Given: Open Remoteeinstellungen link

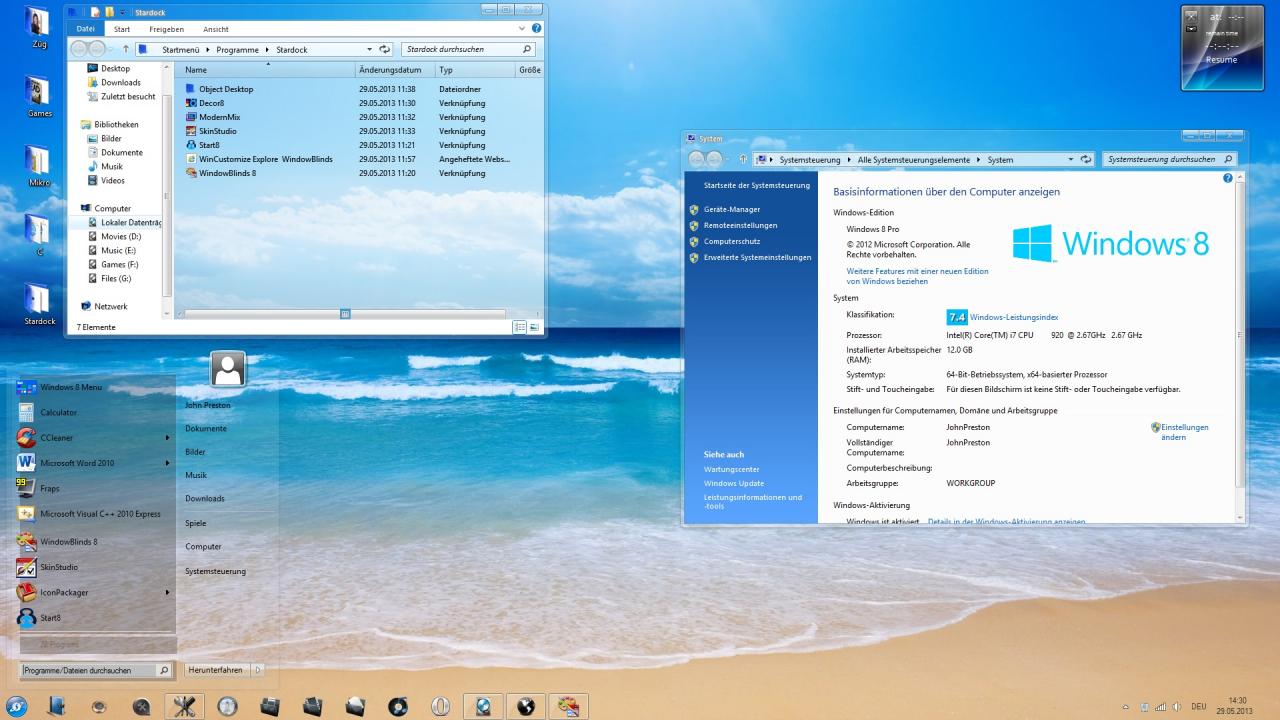Looking at the screenshot, I should (x=740, y=225).
